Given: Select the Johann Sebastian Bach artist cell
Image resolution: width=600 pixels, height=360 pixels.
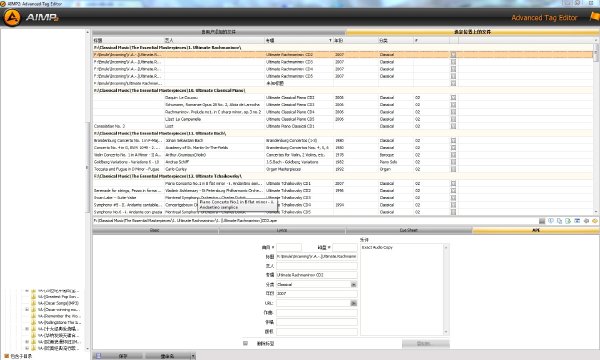Looking at the screenshot, I should (x=214, y=140).
